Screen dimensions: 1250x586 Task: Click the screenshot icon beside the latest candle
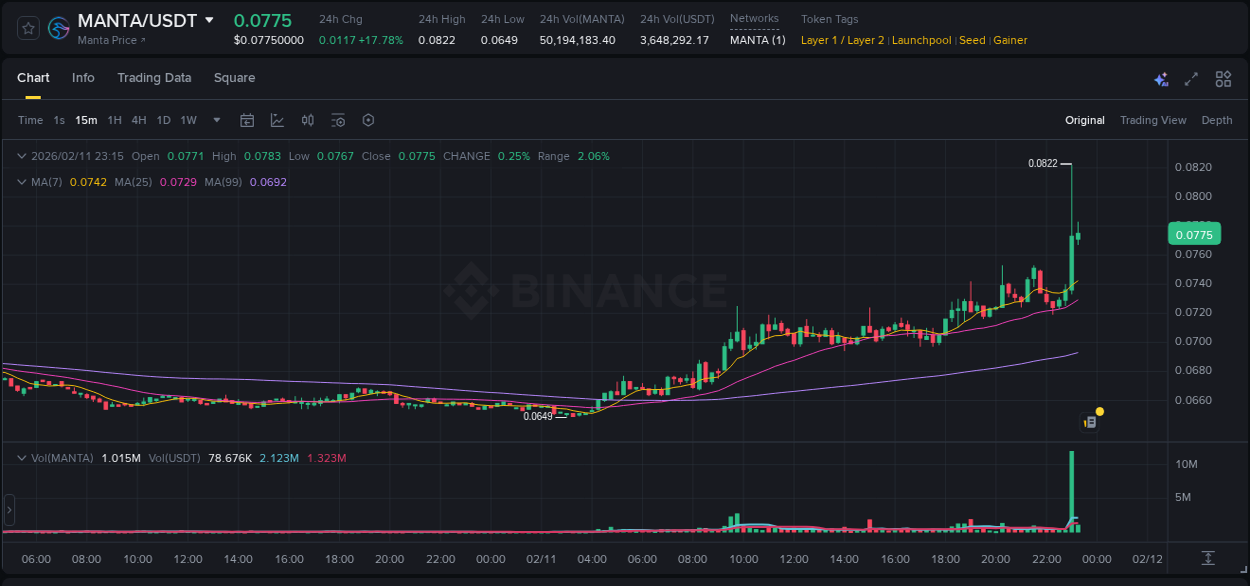(x=1089, y=422)
